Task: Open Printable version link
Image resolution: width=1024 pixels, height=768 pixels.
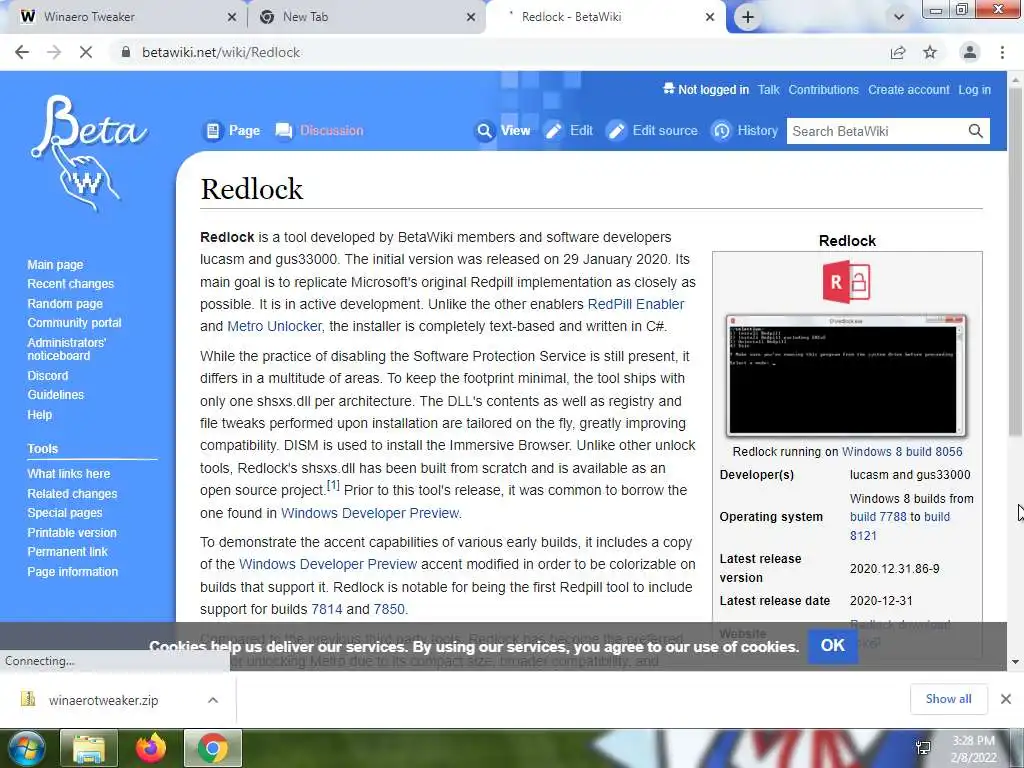Action: (x=72, y=532)
